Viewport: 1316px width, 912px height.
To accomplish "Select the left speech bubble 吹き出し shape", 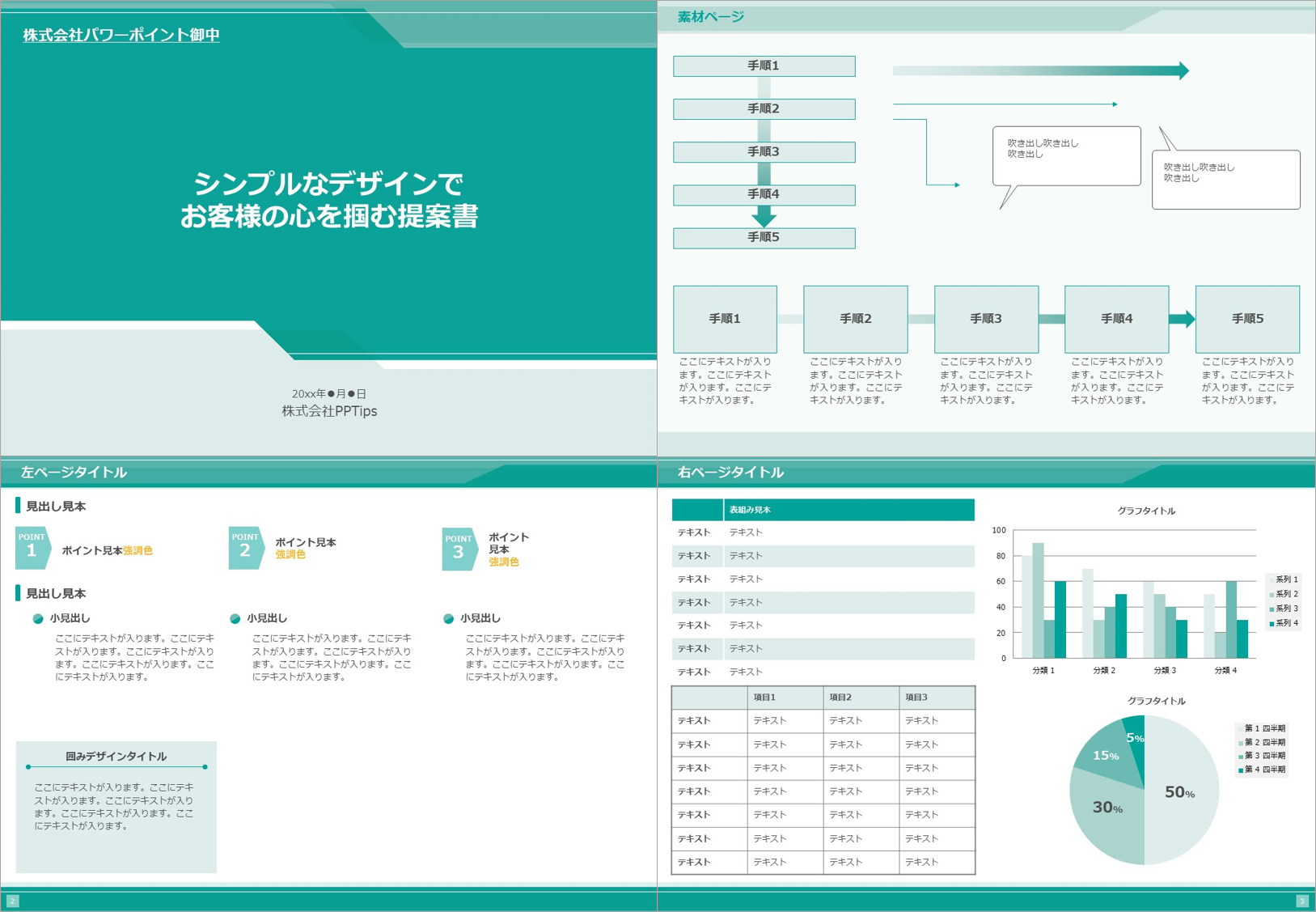I will pos(1066,154).
